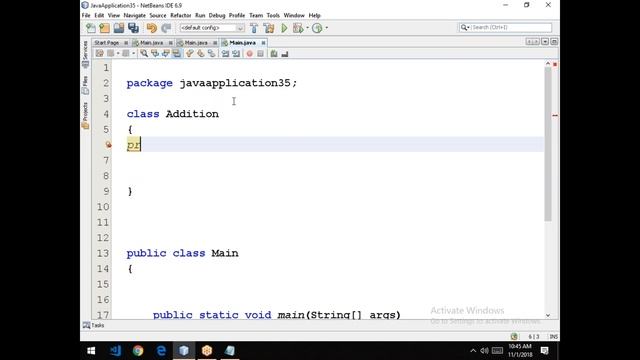This screenshot has height=360, width=640.
Task: Open the Run menu
Action: coord(200,16)
